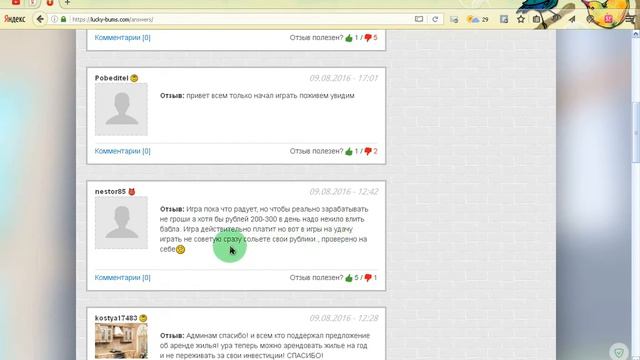640x360 pixels.
Task: Thumbs up the review rated 1/5
Action: tap(349, 38)
